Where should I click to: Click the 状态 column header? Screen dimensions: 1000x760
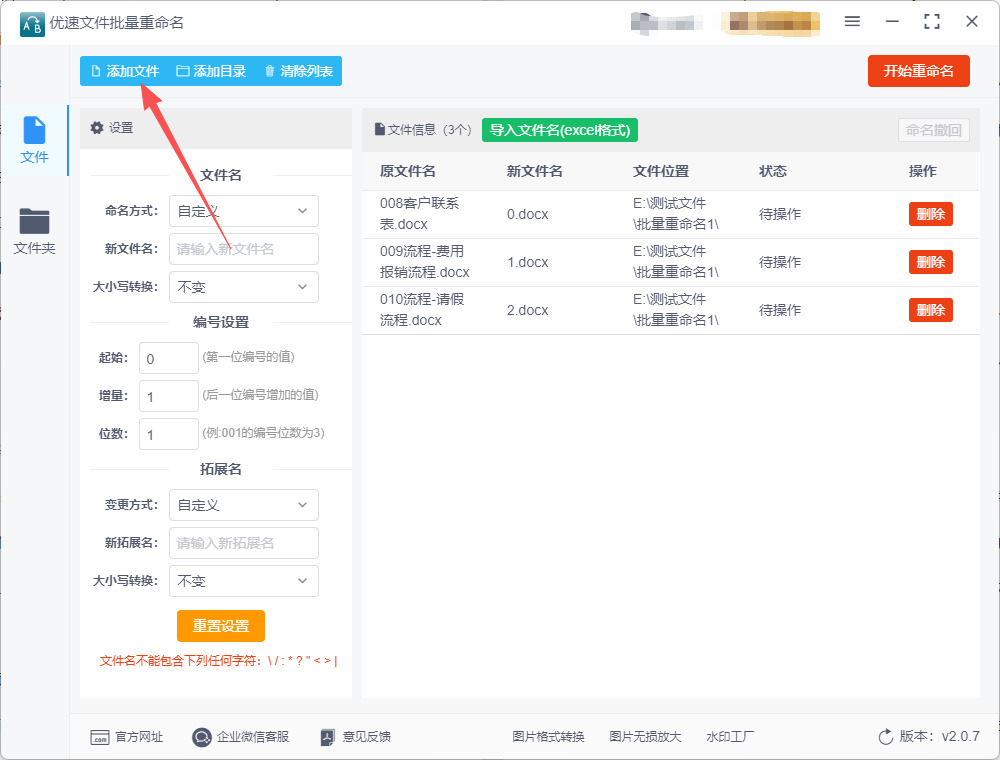(773, 171)
